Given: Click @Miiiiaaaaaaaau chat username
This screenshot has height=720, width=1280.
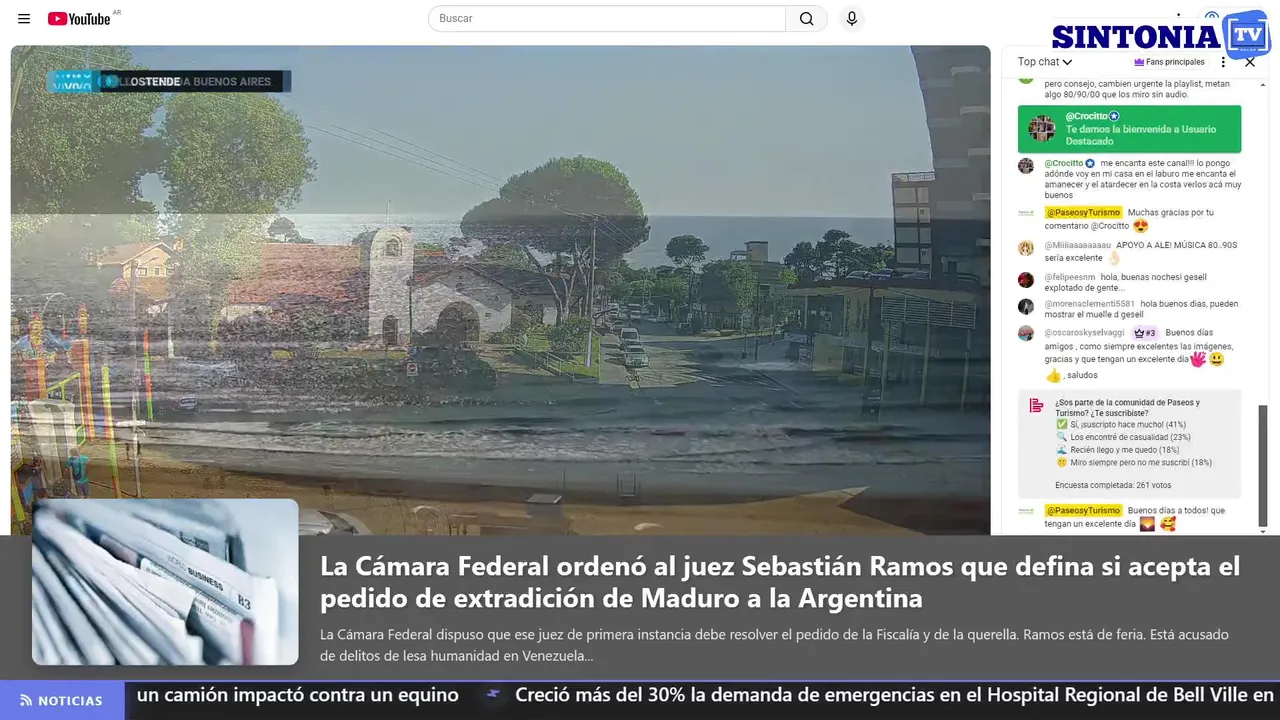Looking at the screenshot, I should (1078, 245).
